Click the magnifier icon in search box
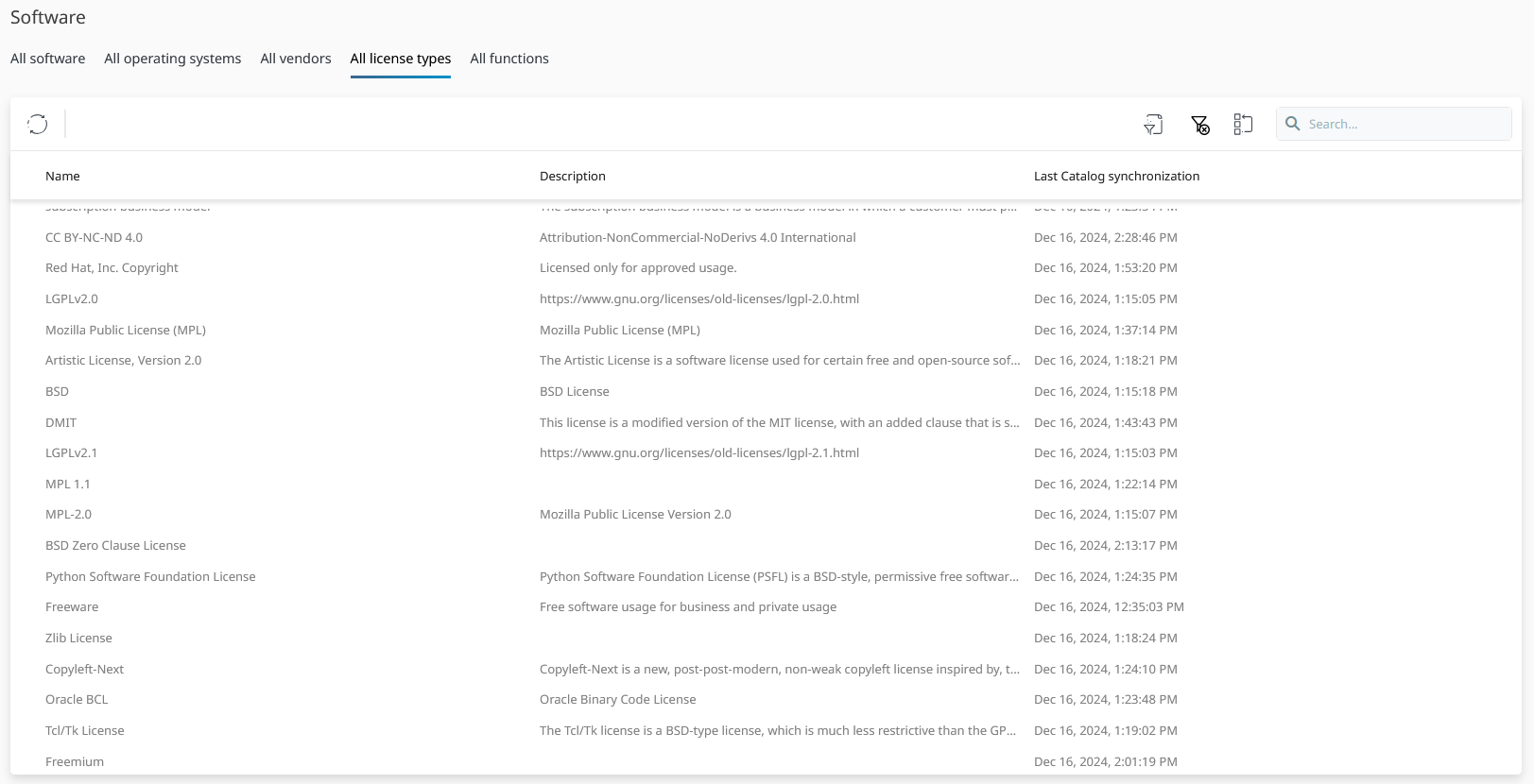 click(1293, 124)
